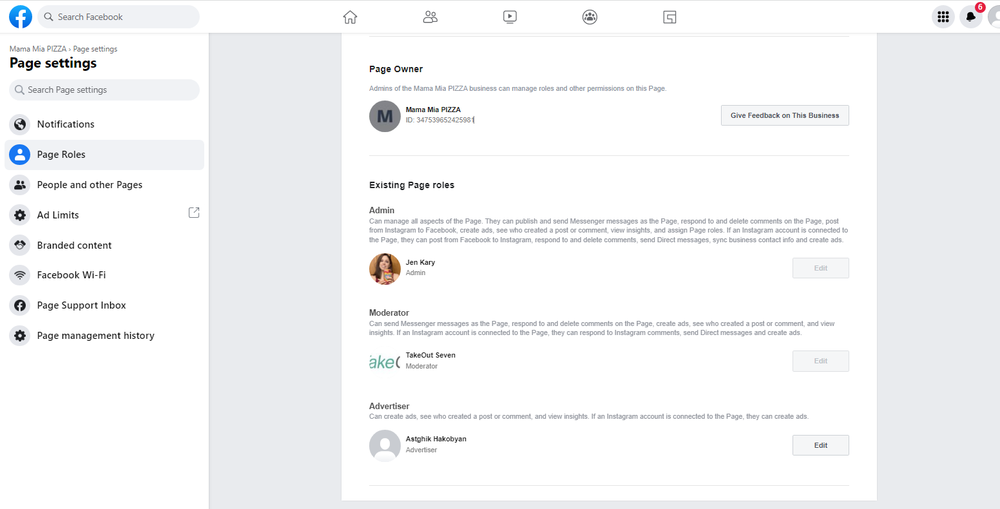Open the Home feed icon

pos(350,17)
